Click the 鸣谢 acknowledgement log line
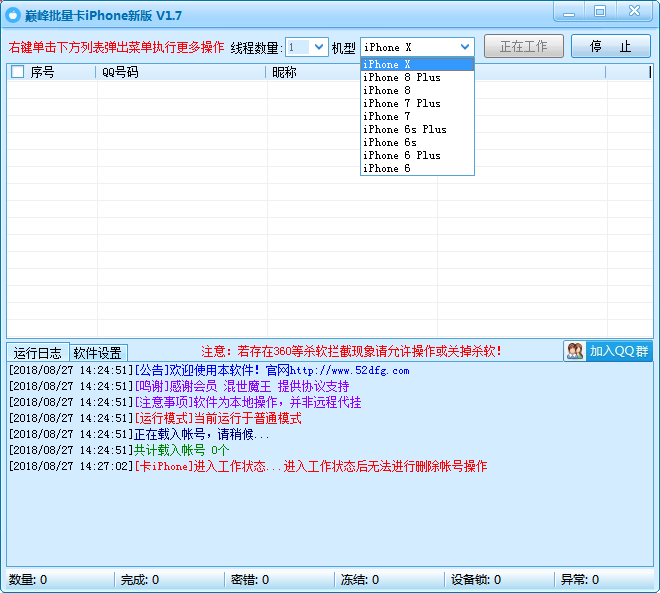This screenshot has height=593, width=660. coord(179,386)
